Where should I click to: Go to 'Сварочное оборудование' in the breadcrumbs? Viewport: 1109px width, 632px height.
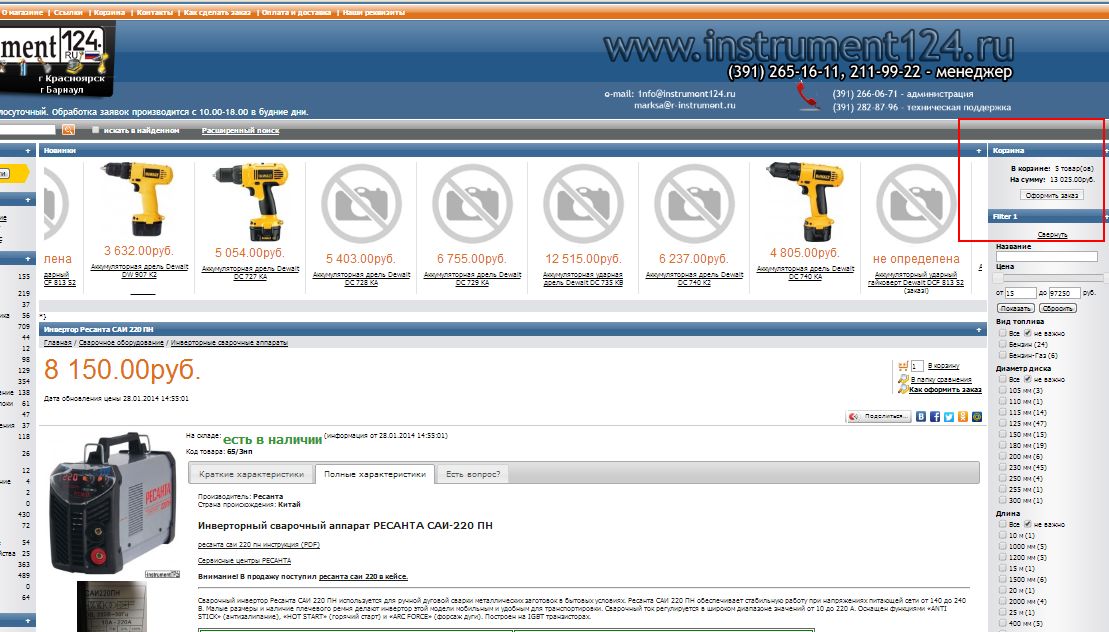tap(121, 342)
